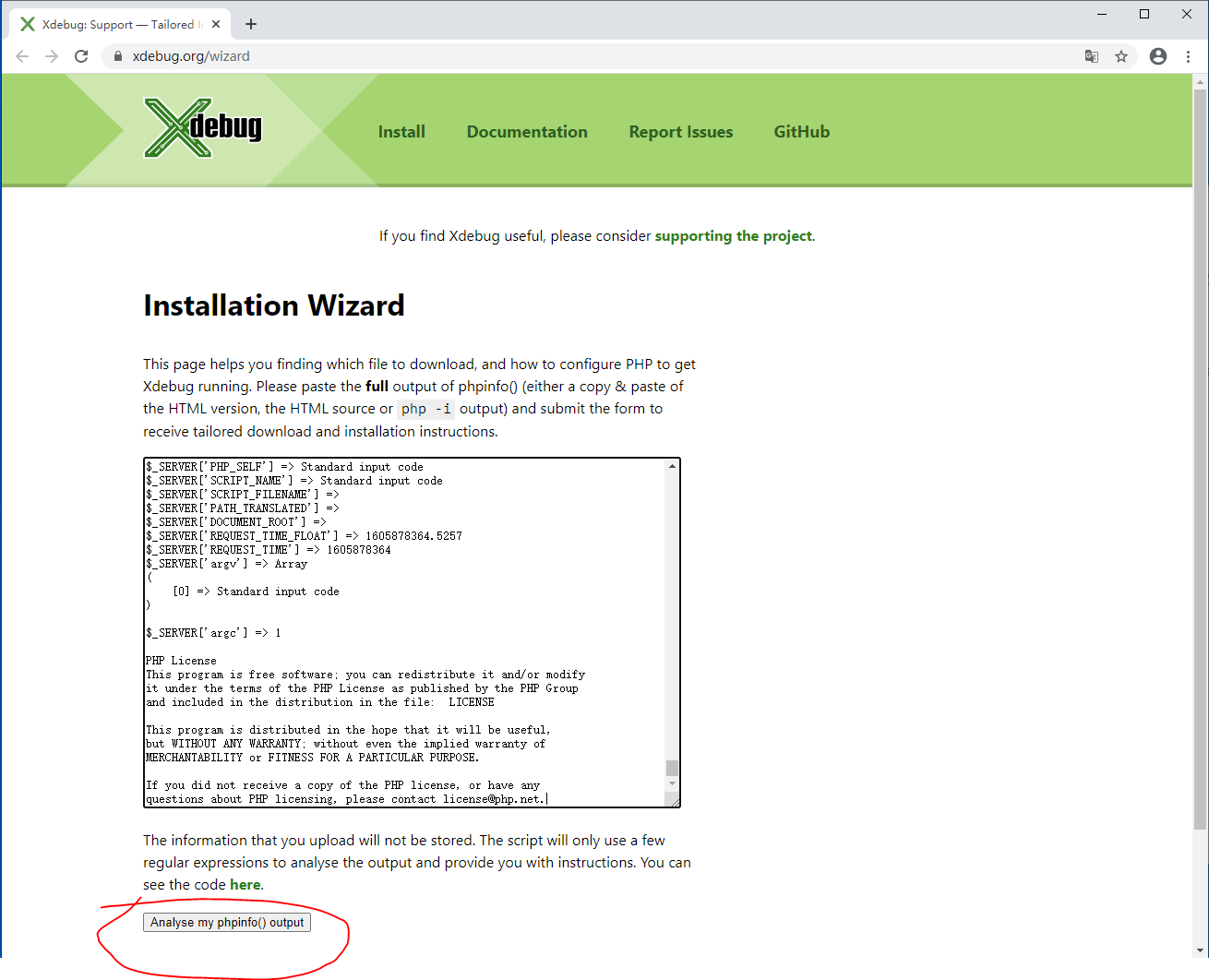This screenshot has height=980, width=1209.
Task: Open a new browser tab
Action: pos(250,23)
